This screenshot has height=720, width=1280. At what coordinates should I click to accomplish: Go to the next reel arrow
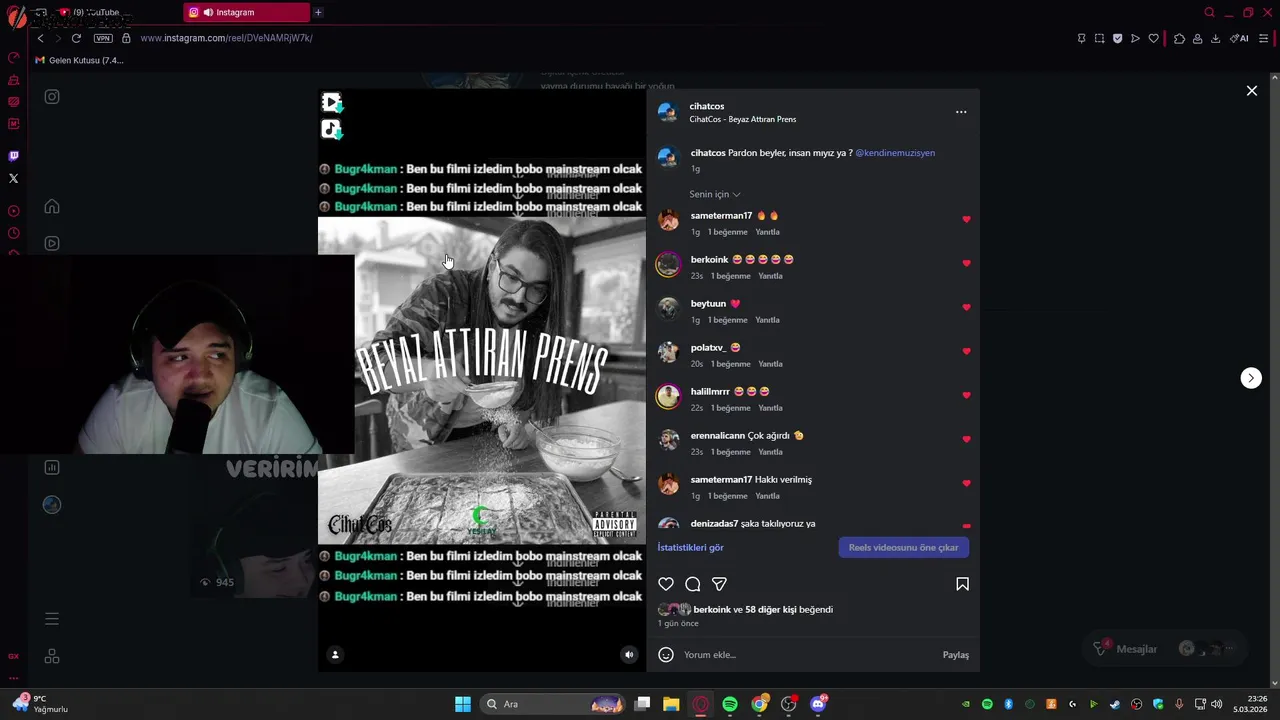(x=1251, y=378)
